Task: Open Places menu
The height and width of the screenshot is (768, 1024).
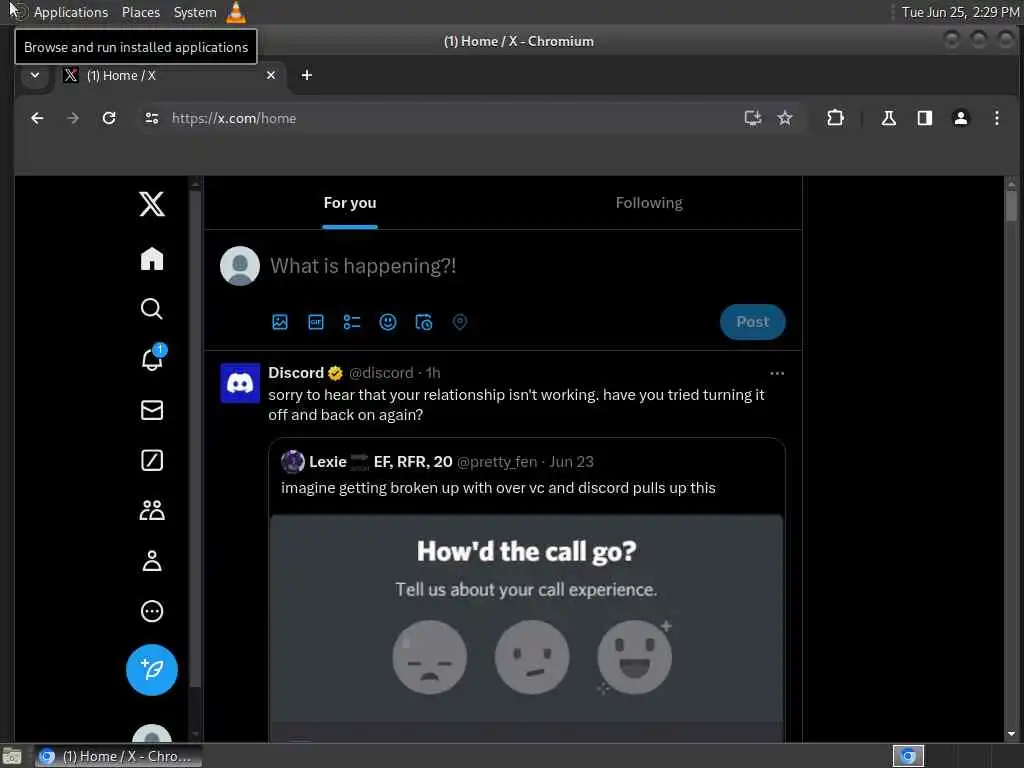Action: [141, 12]
